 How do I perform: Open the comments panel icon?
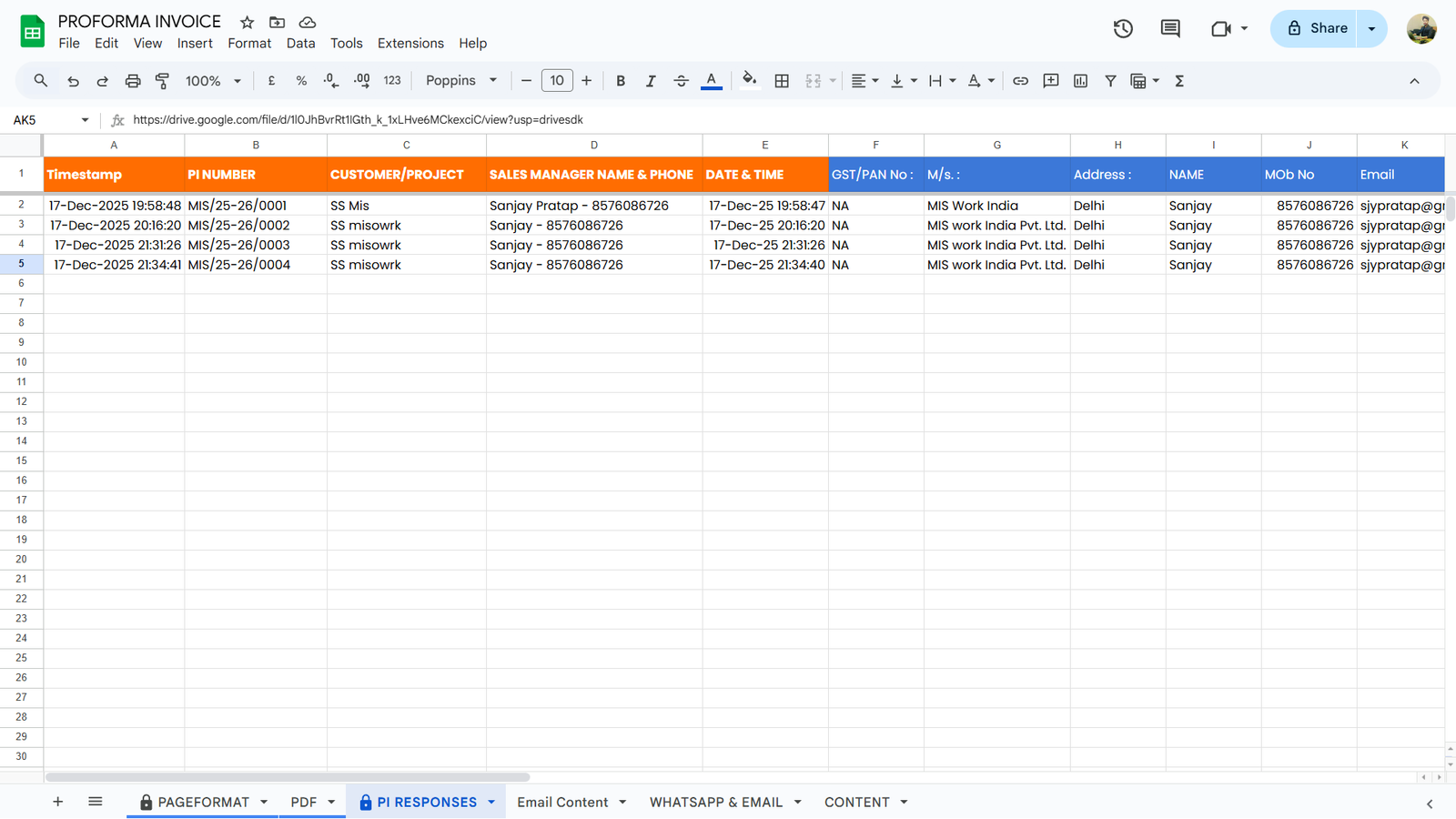[1170, 28]
